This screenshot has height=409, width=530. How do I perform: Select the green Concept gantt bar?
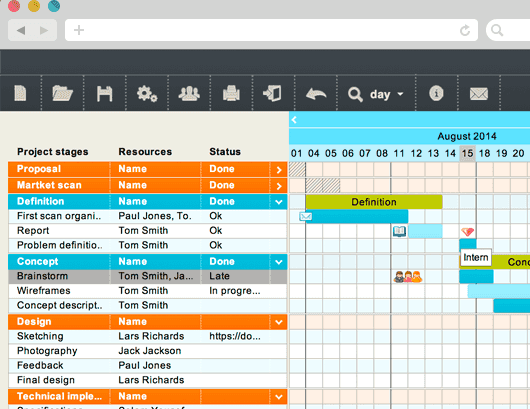pos(510,262)
